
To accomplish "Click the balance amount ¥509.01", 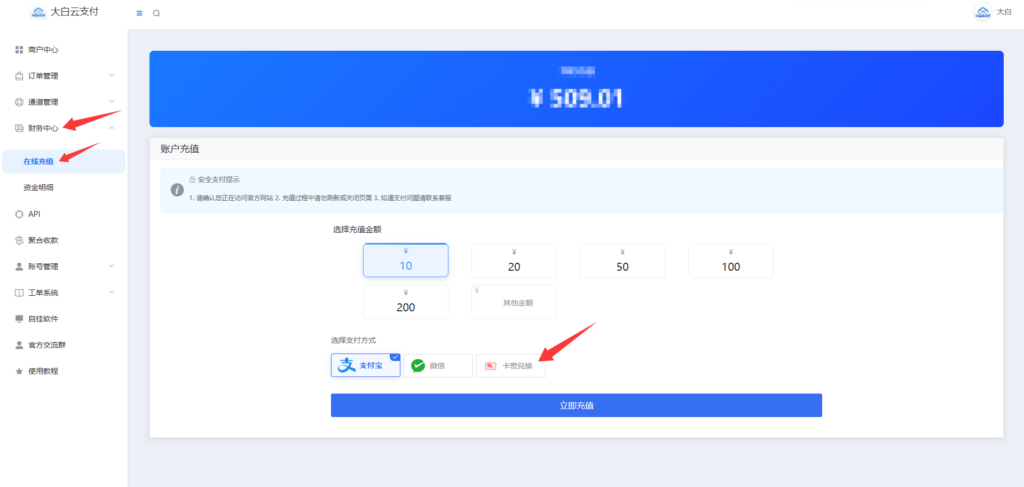I will click(x=577, y=98).
